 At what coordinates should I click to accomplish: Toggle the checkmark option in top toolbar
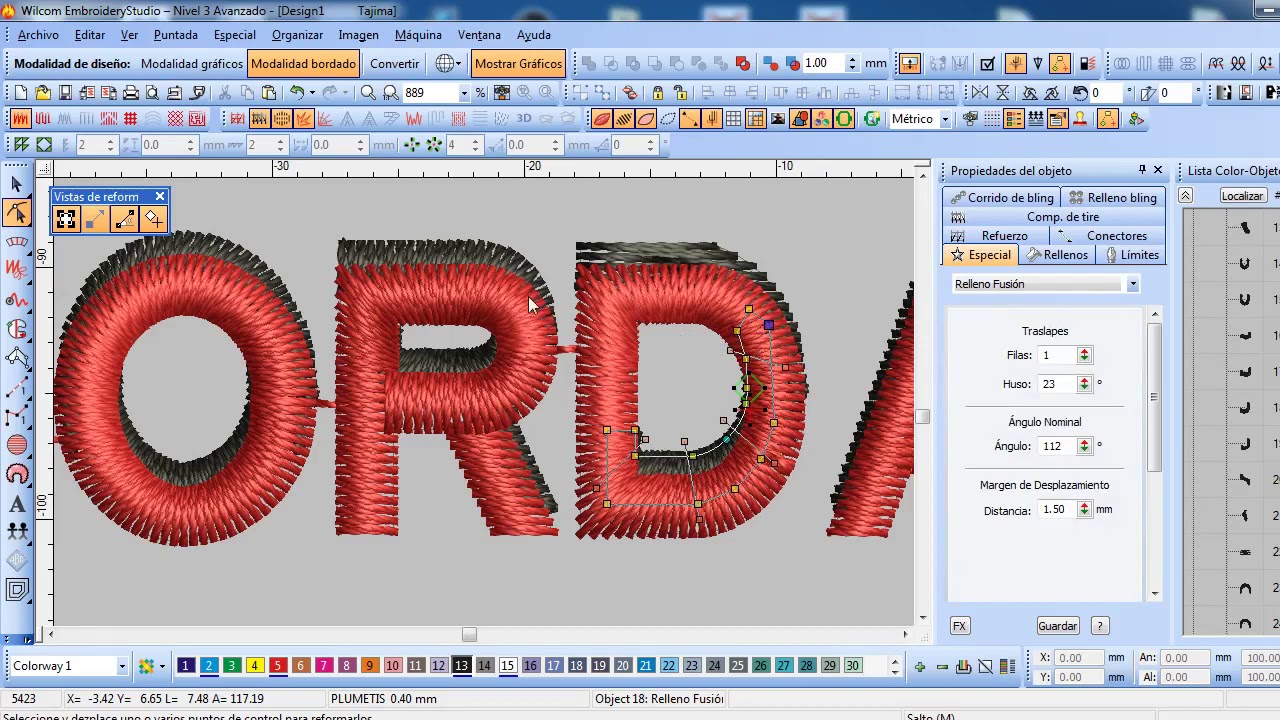tap(987, 63)
